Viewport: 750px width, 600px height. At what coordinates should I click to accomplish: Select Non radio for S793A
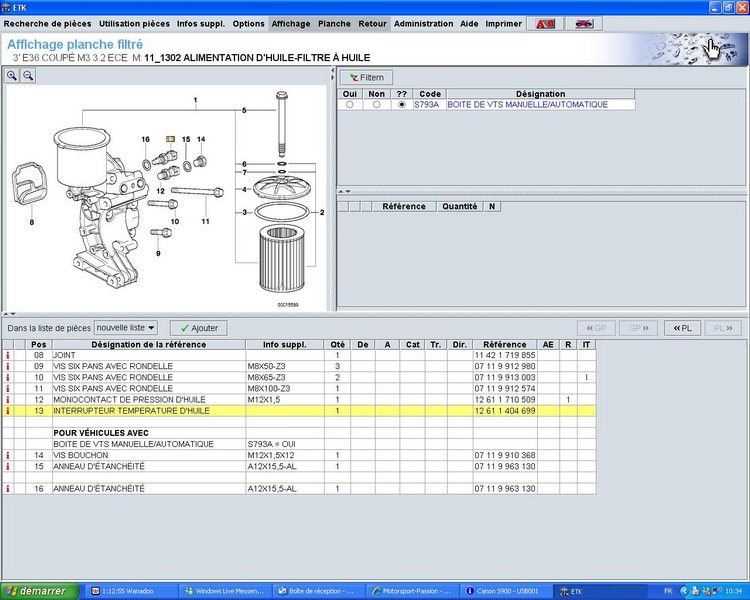point(376,104)
